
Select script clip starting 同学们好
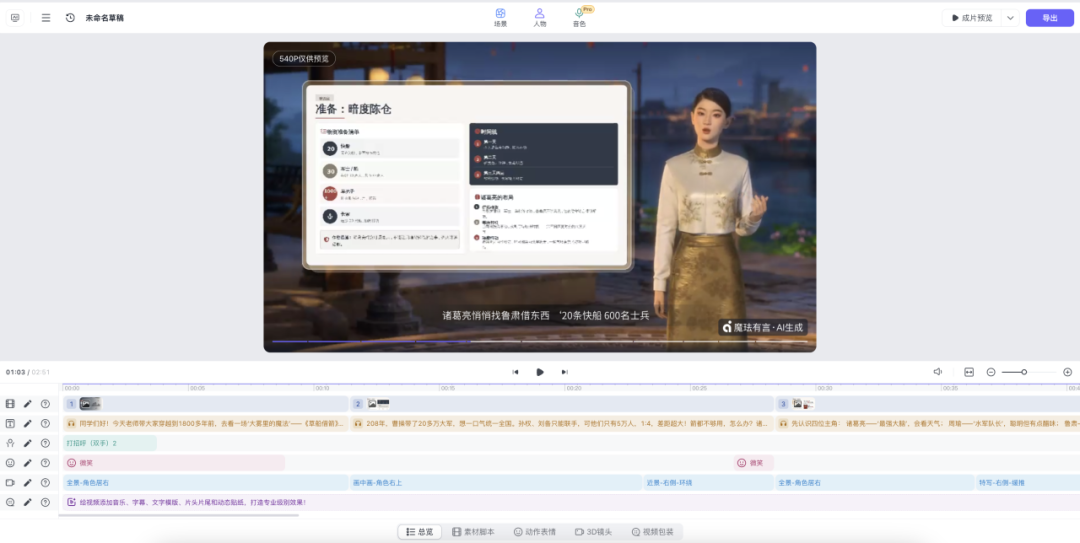pos(205,424)
